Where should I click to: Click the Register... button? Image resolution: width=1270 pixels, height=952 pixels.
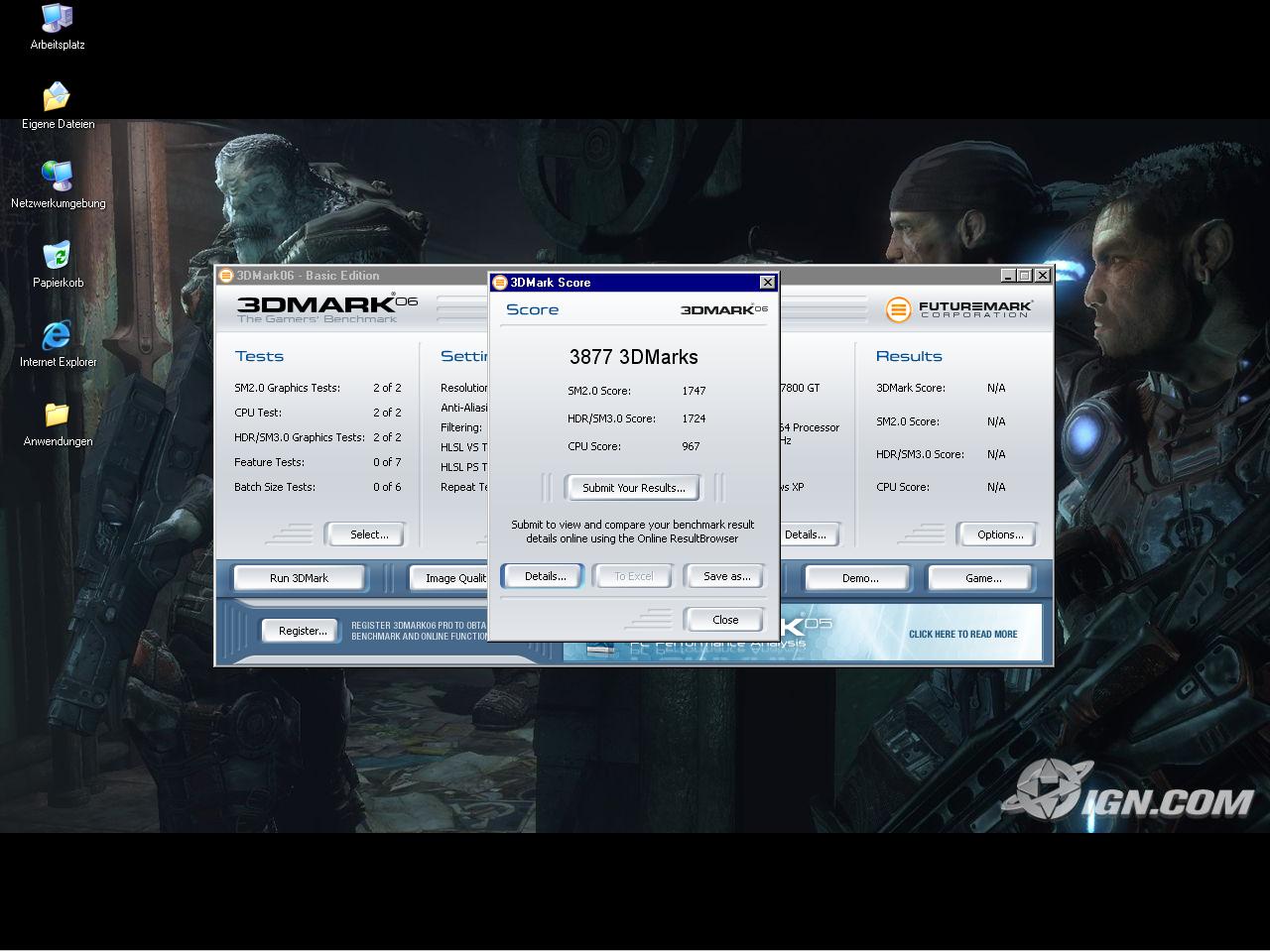click(x=303, y=631)
